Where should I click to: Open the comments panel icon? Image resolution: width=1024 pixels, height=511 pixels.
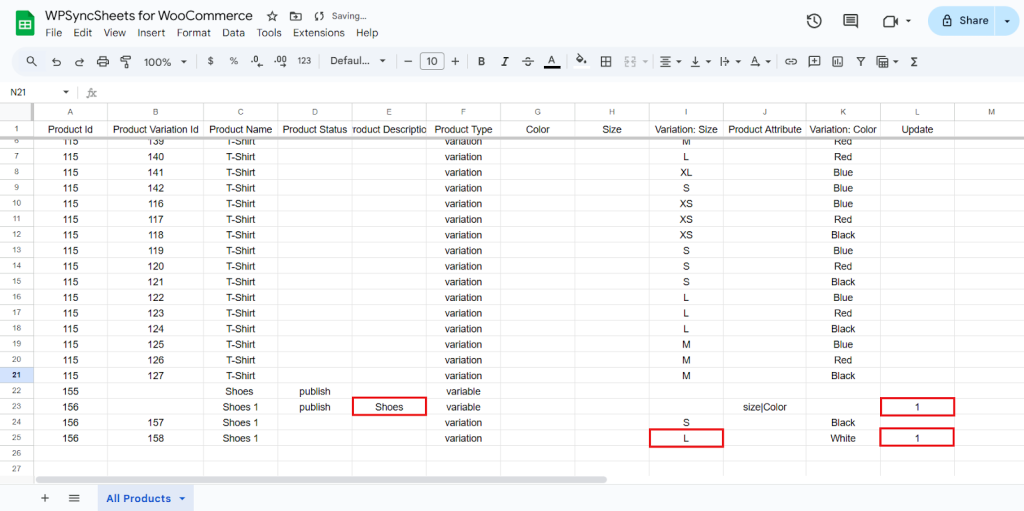850,21
